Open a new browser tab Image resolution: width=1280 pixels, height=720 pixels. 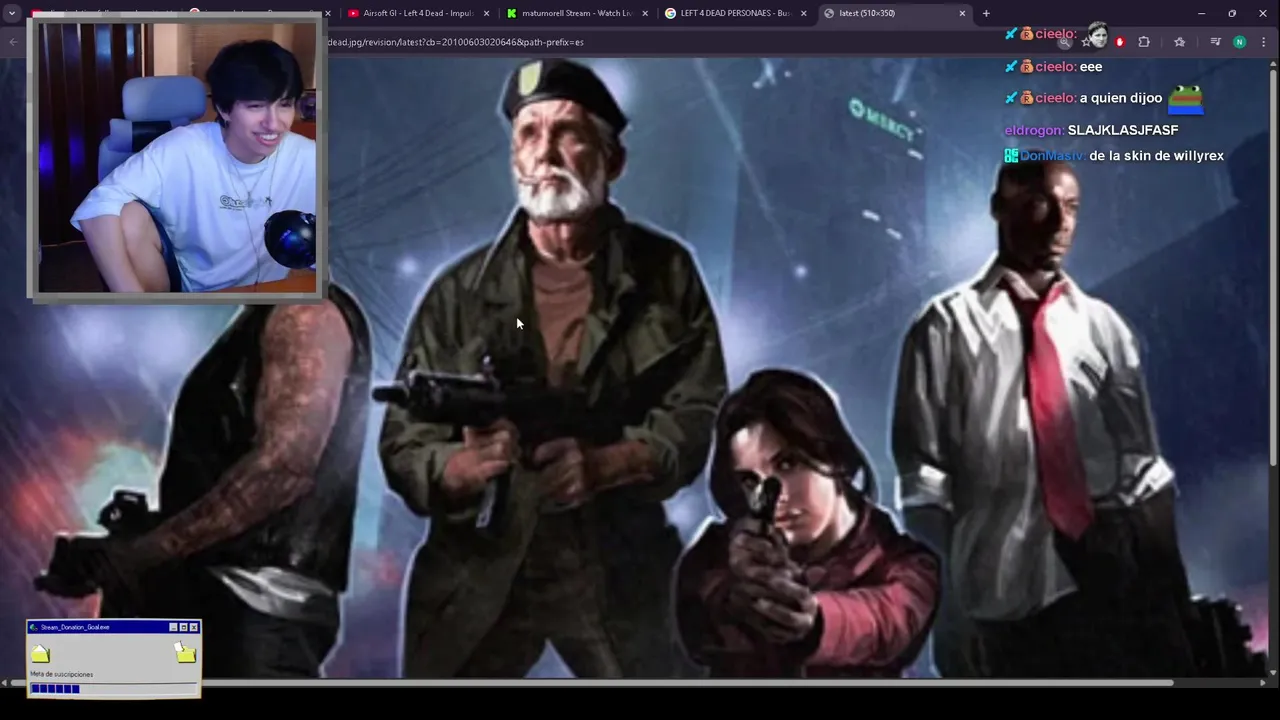986,13
